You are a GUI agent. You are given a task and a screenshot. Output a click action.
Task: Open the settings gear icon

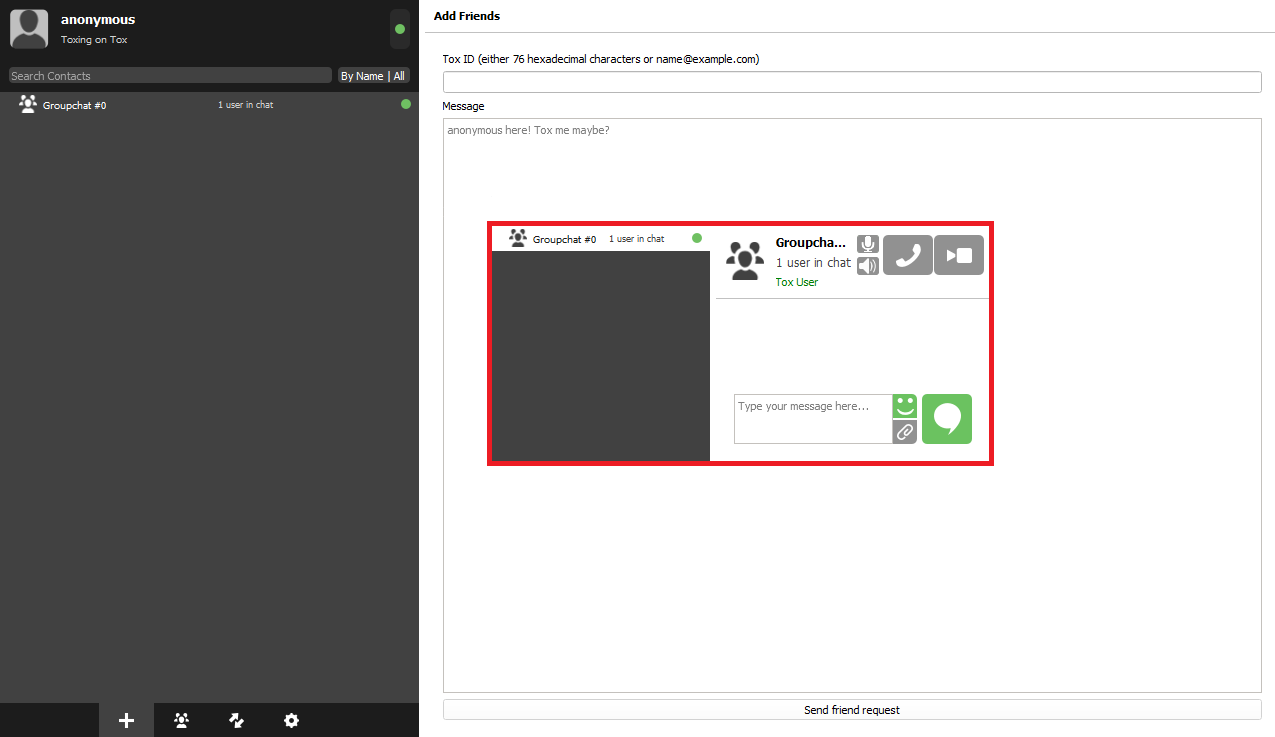click(x=291, y=720)
